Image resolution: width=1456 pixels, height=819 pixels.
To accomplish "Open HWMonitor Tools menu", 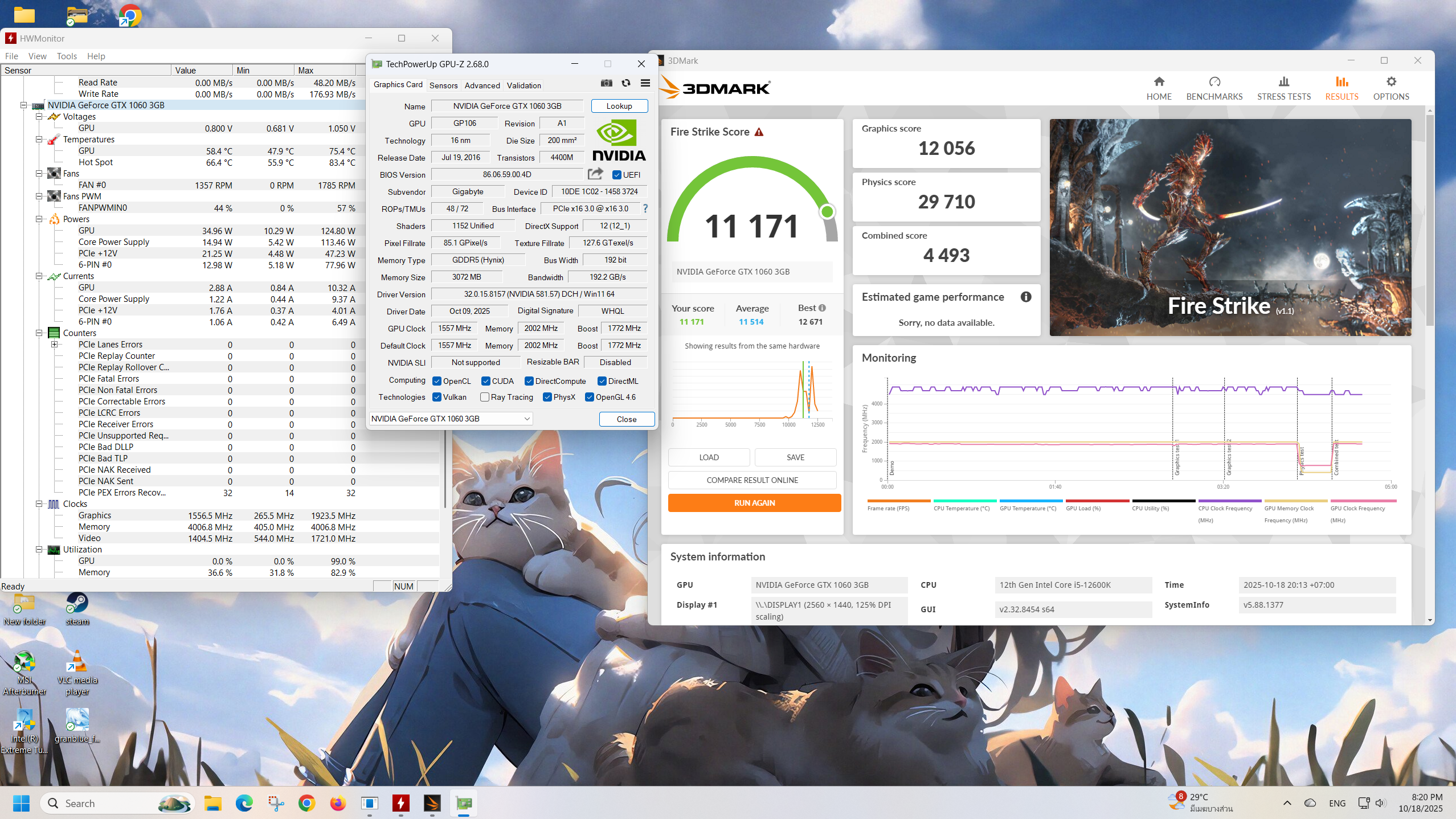I will [66, 56].
